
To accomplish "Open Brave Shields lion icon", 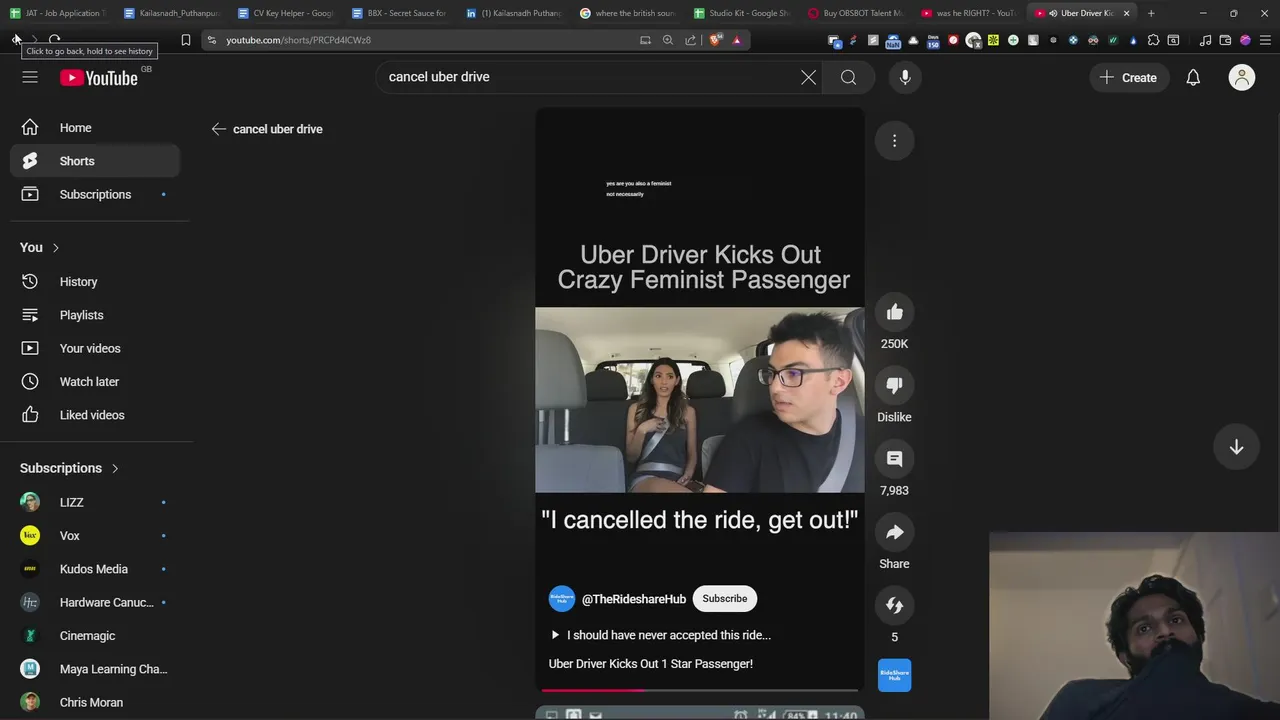I will coord(715,40).
